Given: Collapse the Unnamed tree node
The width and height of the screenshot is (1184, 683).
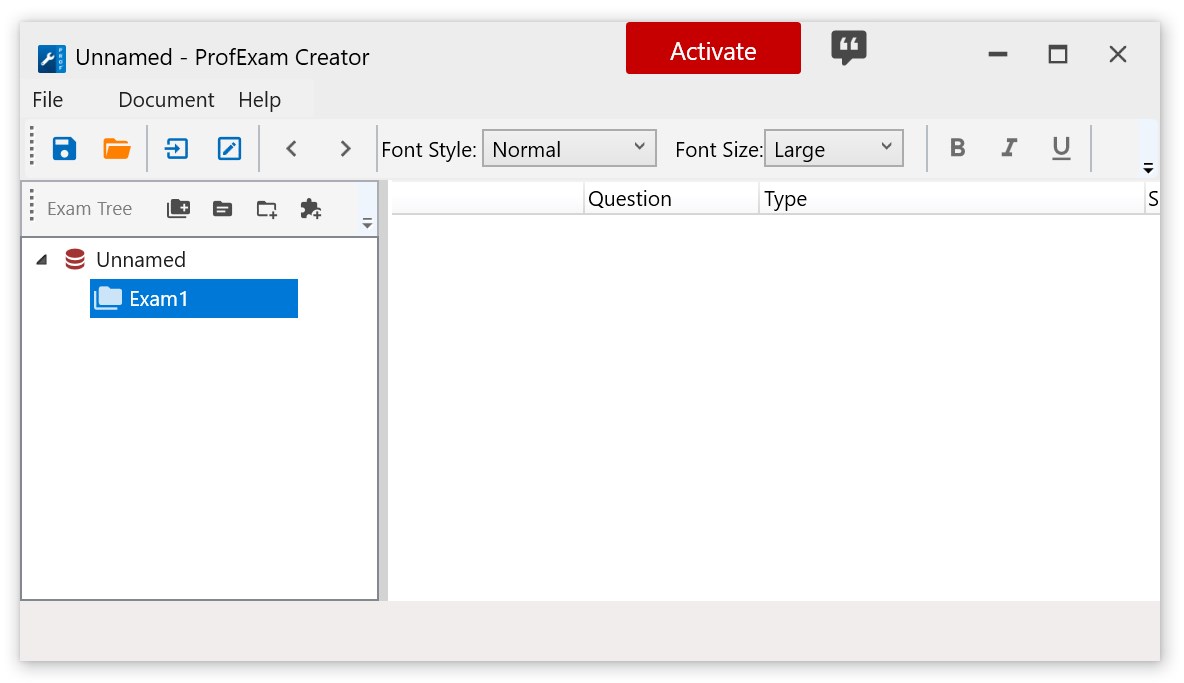Looking at the screenshot, I should [41, 260].
